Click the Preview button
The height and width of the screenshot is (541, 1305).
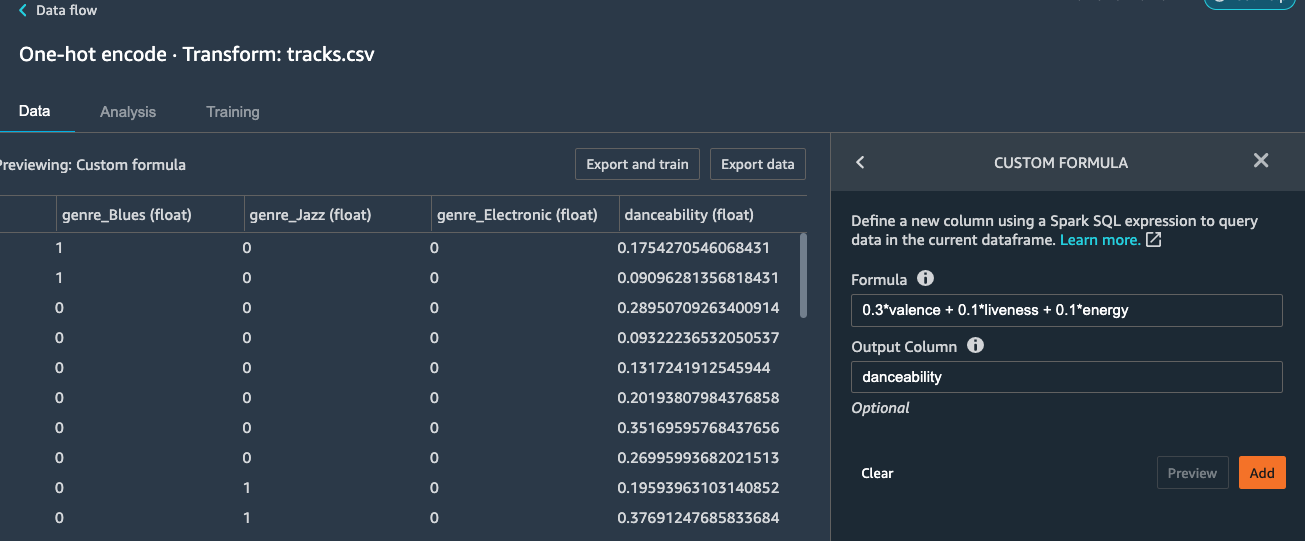(1192, 473)
